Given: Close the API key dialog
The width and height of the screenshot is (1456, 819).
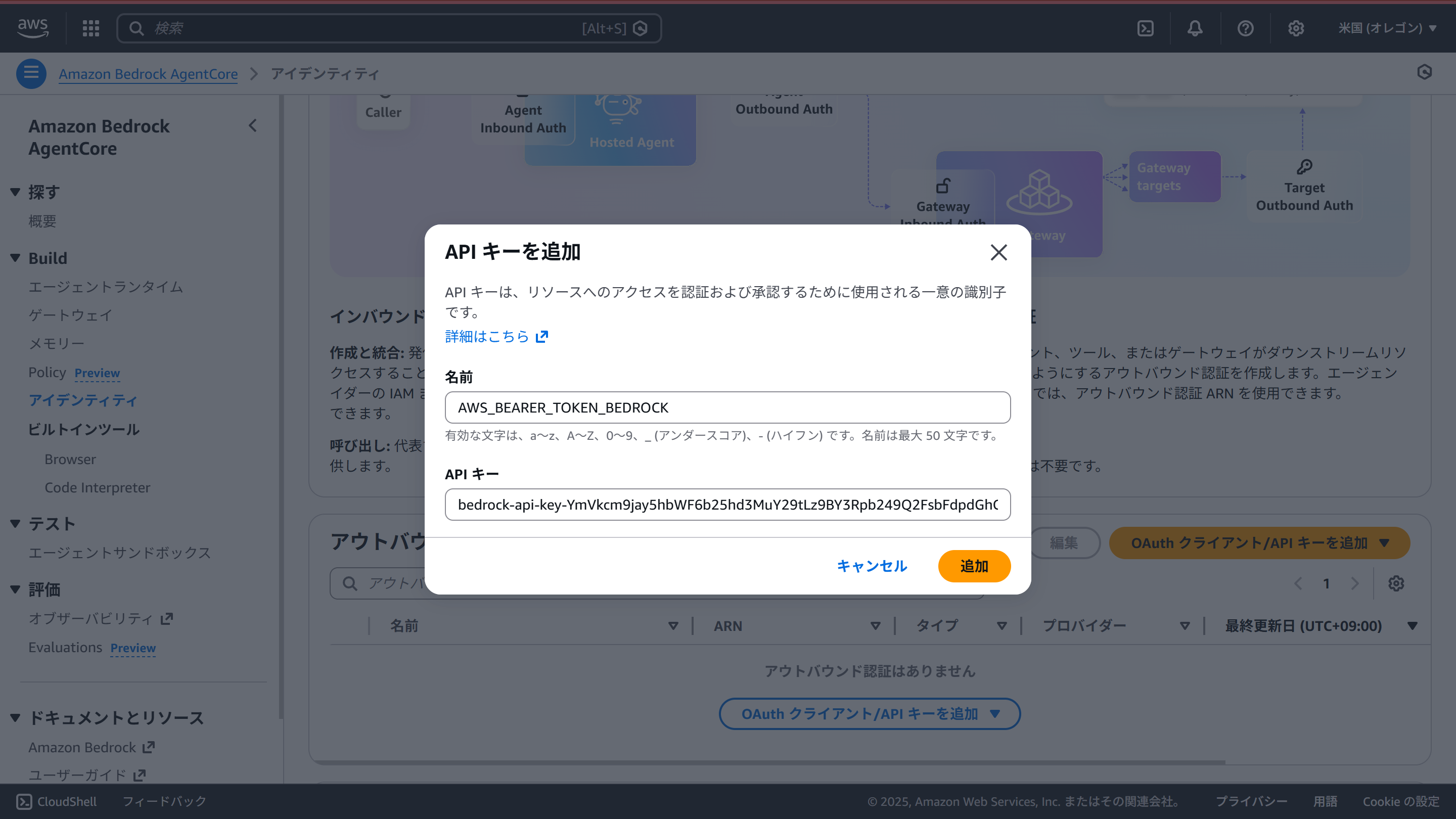Looking at the screenshot, I should pos(999,252).
